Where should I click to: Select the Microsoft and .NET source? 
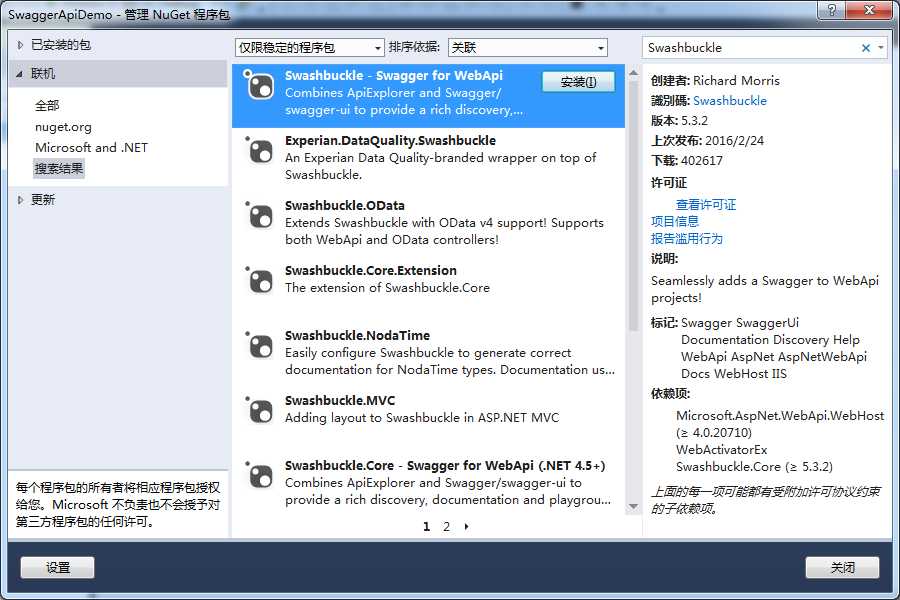pos(91,148)
